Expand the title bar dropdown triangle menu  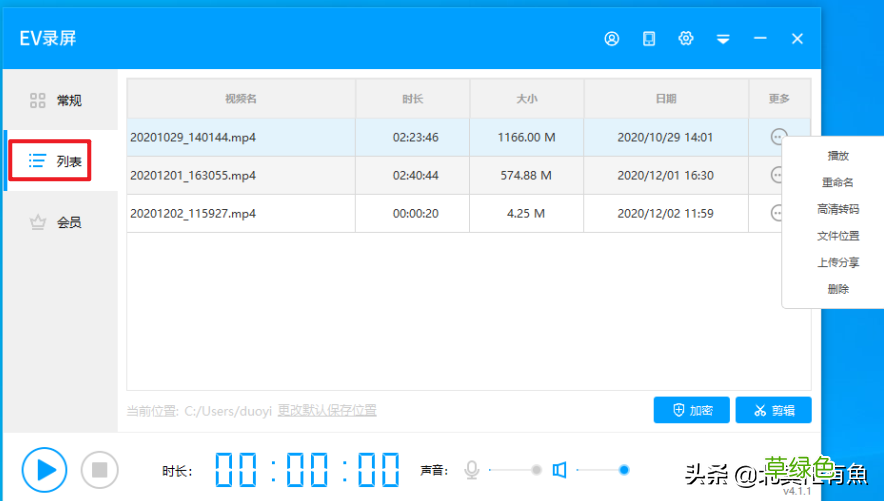click(x=723, y=39)
